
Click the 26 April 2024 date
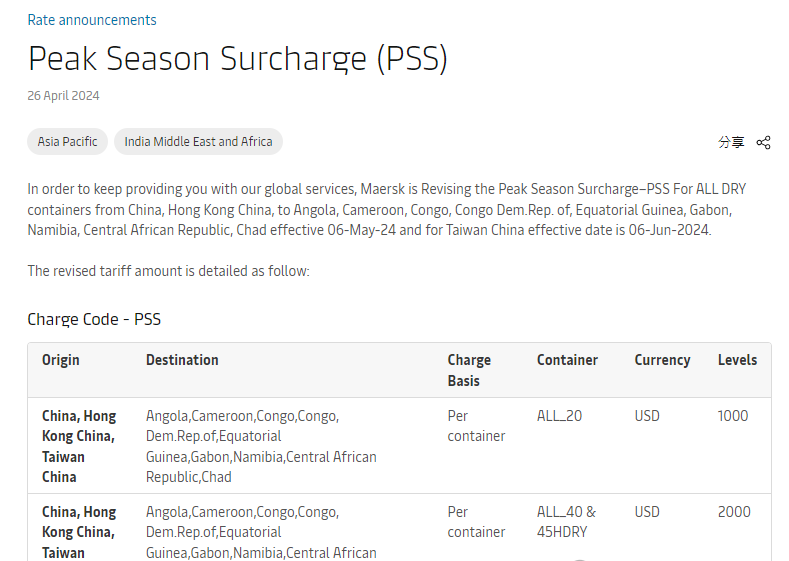point(63,96)
